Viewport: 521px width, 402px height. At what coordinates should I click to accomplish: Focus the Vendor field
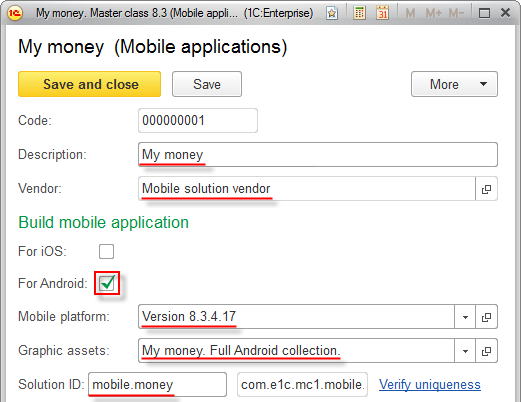coord(307,189)
